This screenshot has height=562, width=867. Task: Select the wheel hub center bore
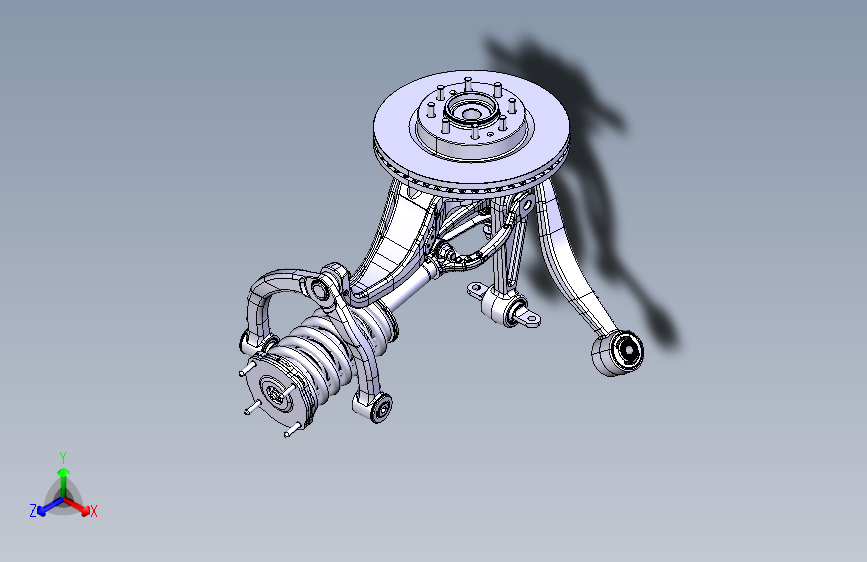[471, 114]
